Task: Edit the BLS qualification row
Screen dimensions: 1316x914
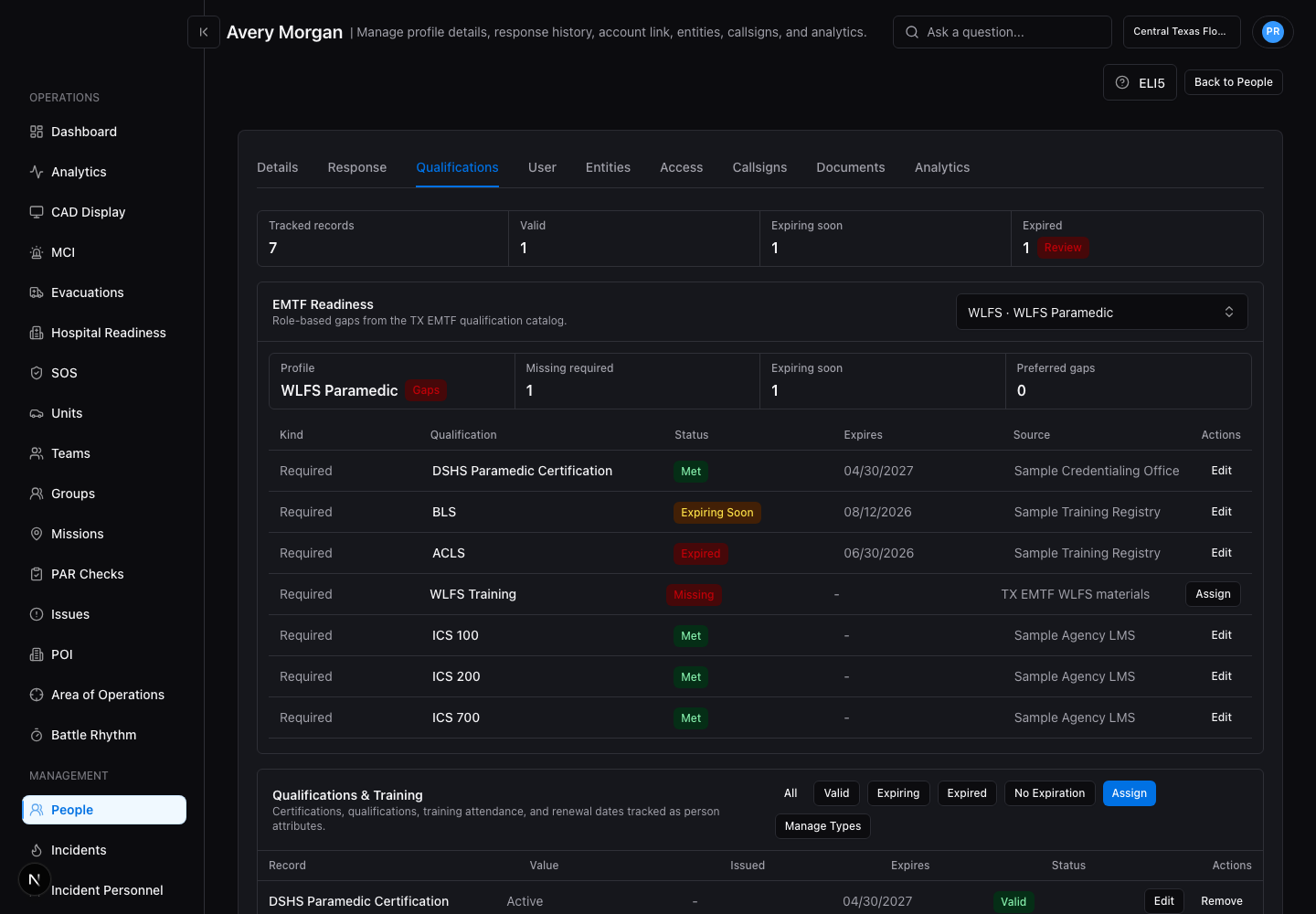Action: click(x=1221, y=512)
